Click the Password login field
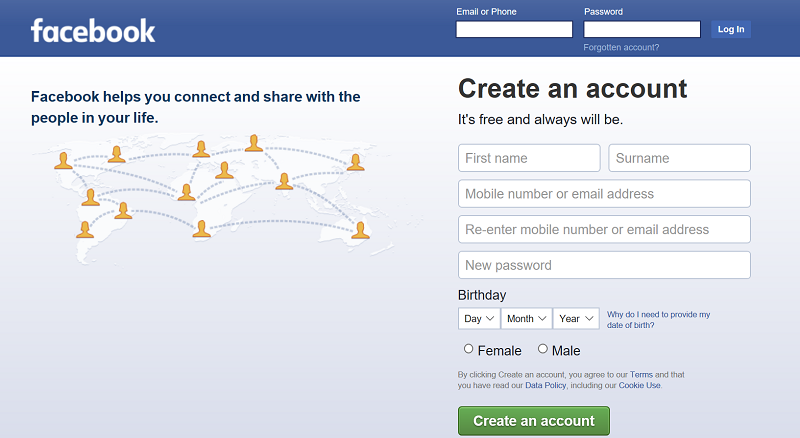The image size is (800, 438). [641, 29]
